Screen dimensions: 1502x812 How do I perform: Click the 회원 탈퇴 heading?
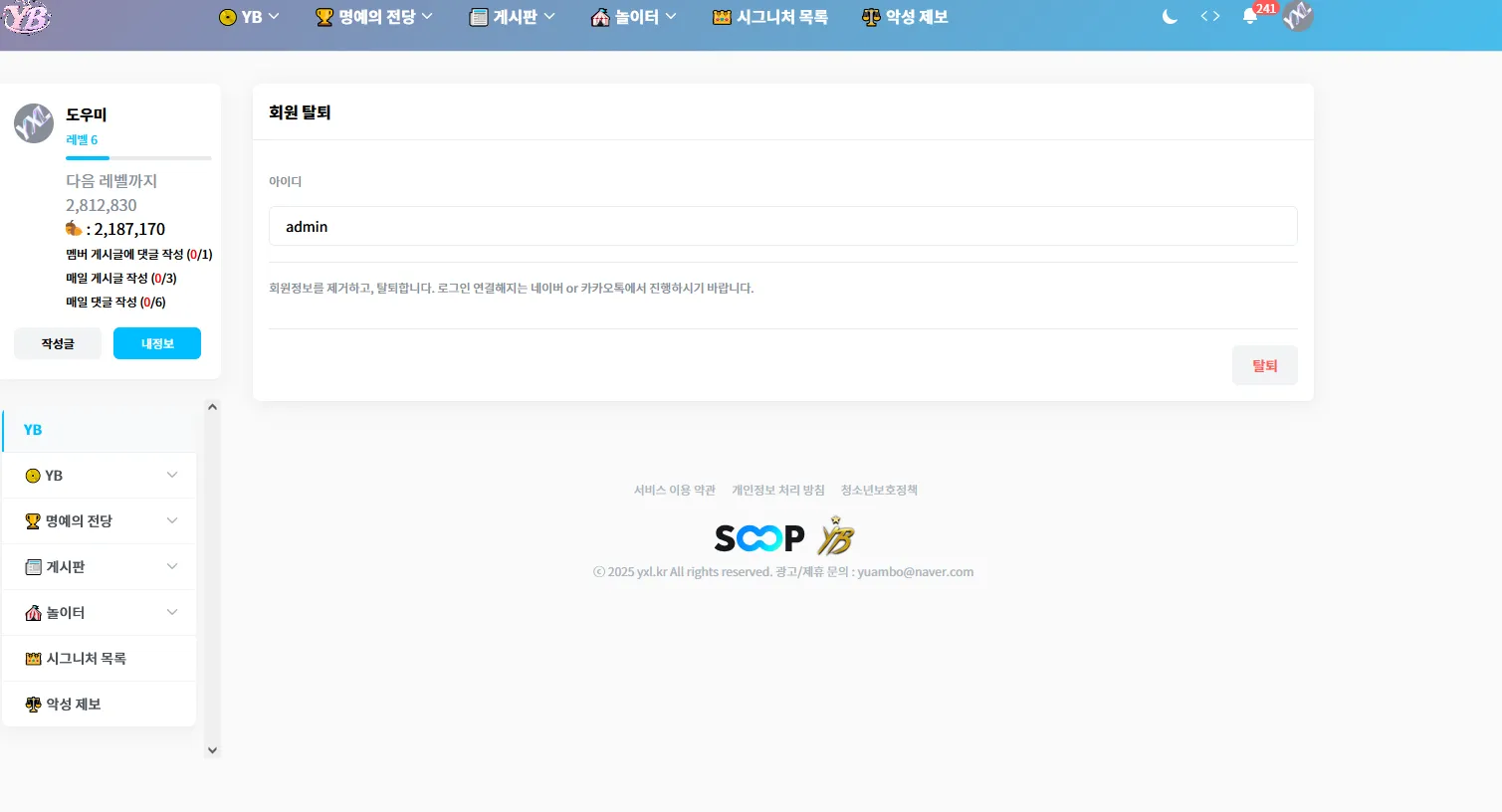pyautogui.click(x=300, y=112)
